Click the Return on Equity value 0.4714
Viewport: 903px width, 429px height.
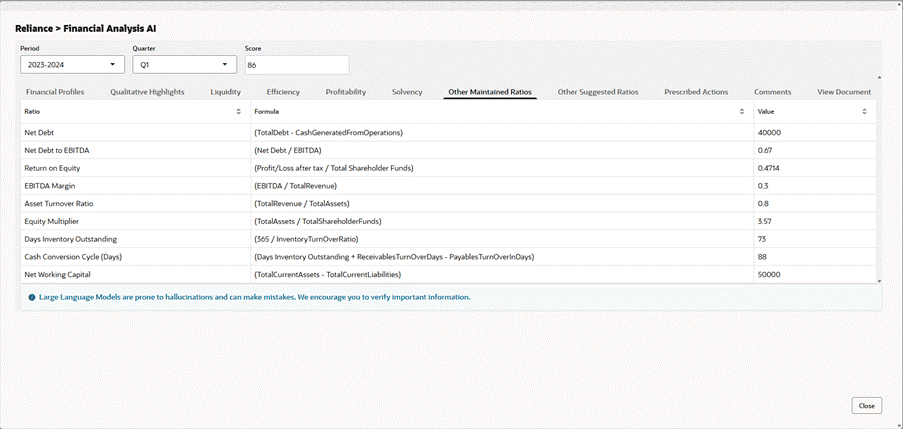[x=769, y=168]
